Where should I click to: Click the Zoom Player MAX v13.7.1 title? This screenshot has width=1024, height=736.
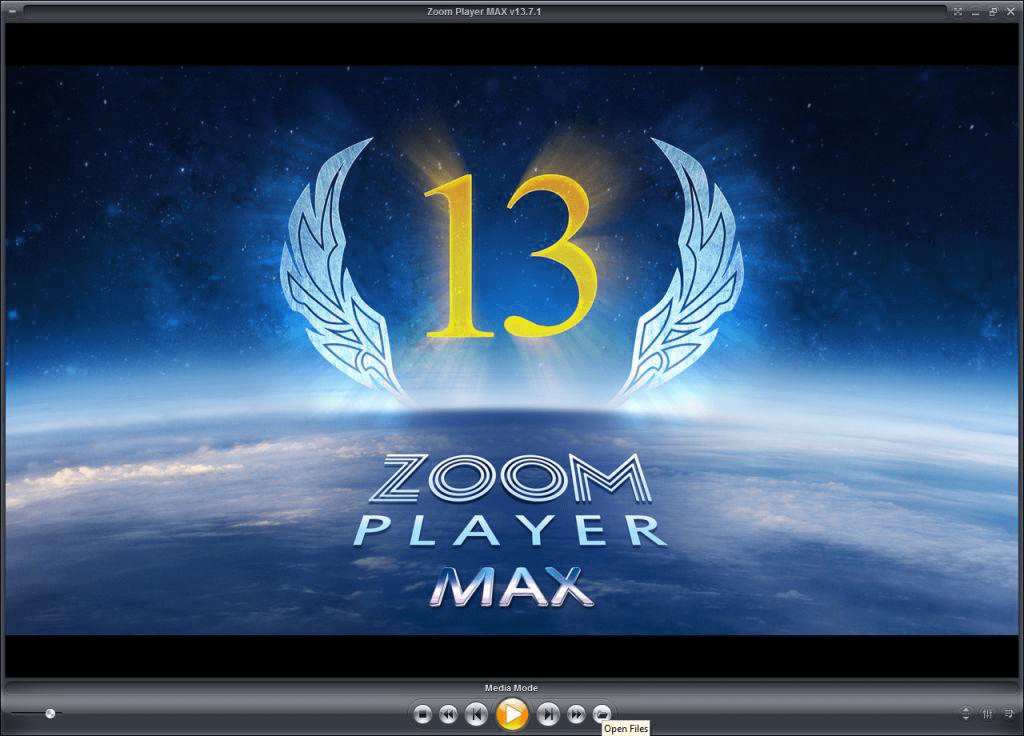pos(484,11)
